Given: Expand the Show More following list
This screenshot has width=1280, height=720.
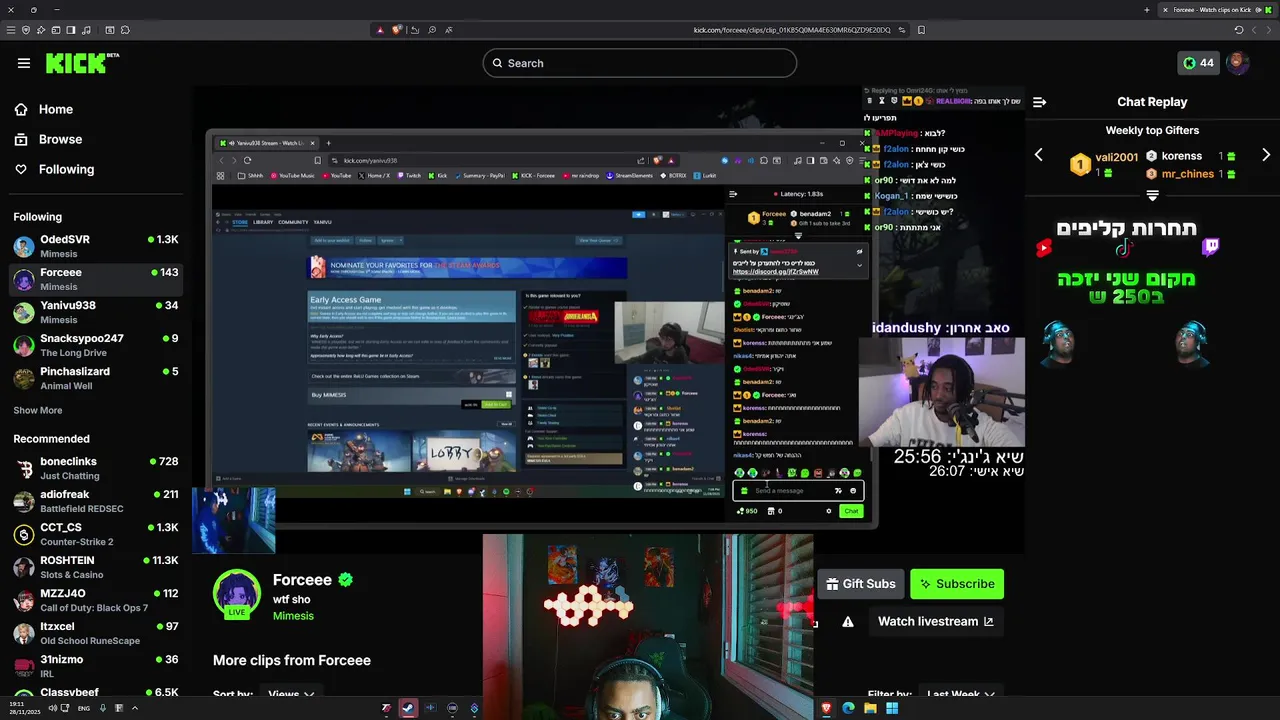Looking at the screenshot, I should 38,410.
